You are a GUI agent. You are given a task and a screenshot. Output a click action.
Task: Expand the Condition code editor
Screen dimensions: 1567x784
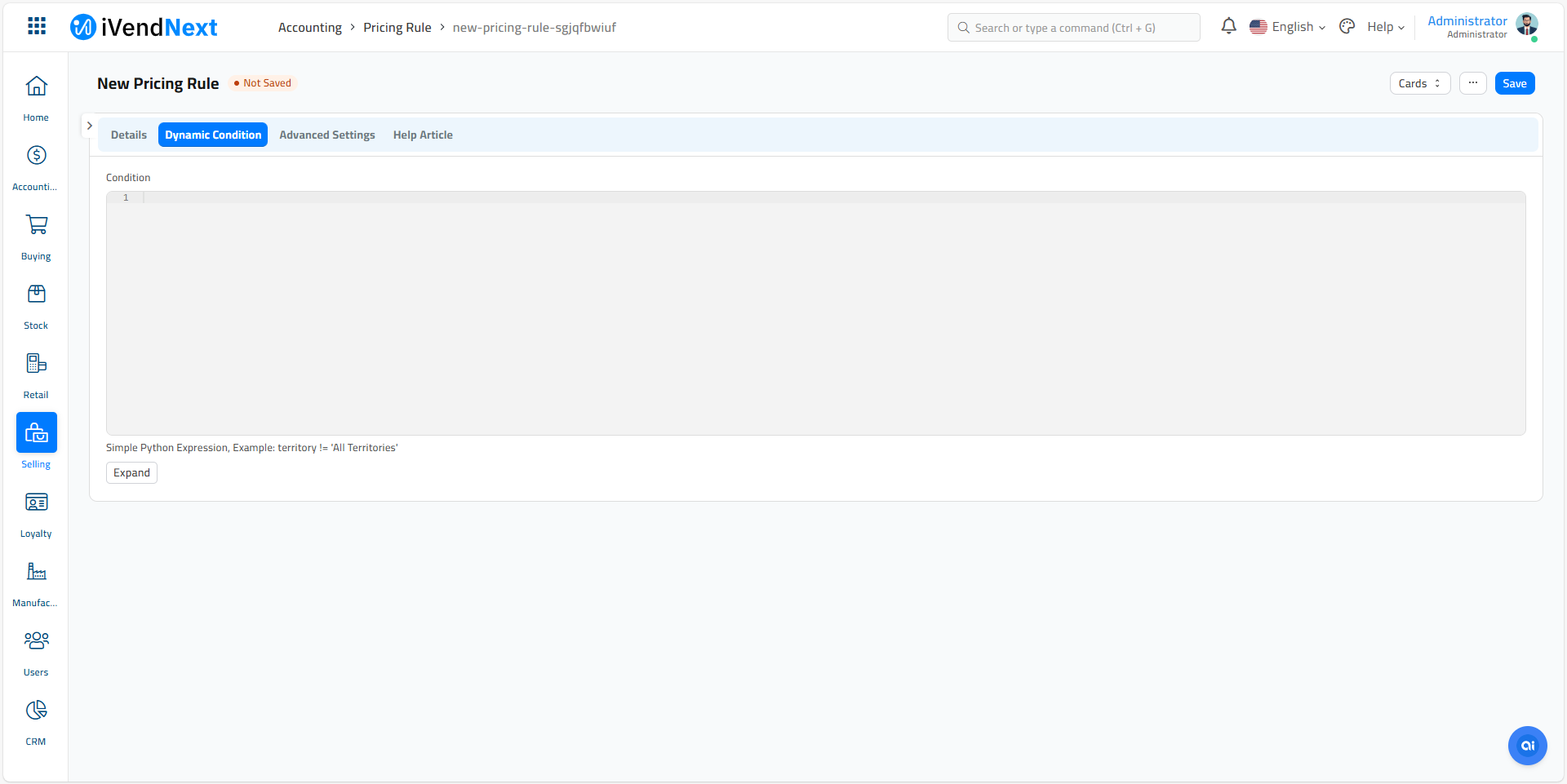(131, 473)
